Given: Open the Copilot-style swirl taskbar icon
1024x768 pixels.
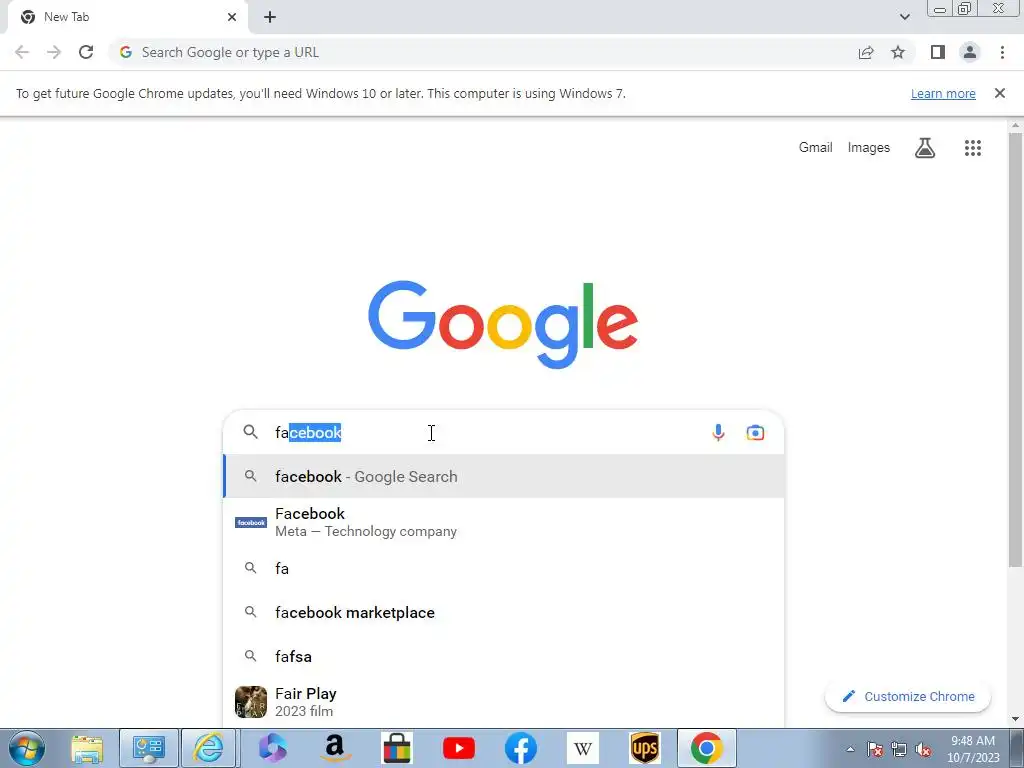Looking at the screenshot, I should [273, 748].
